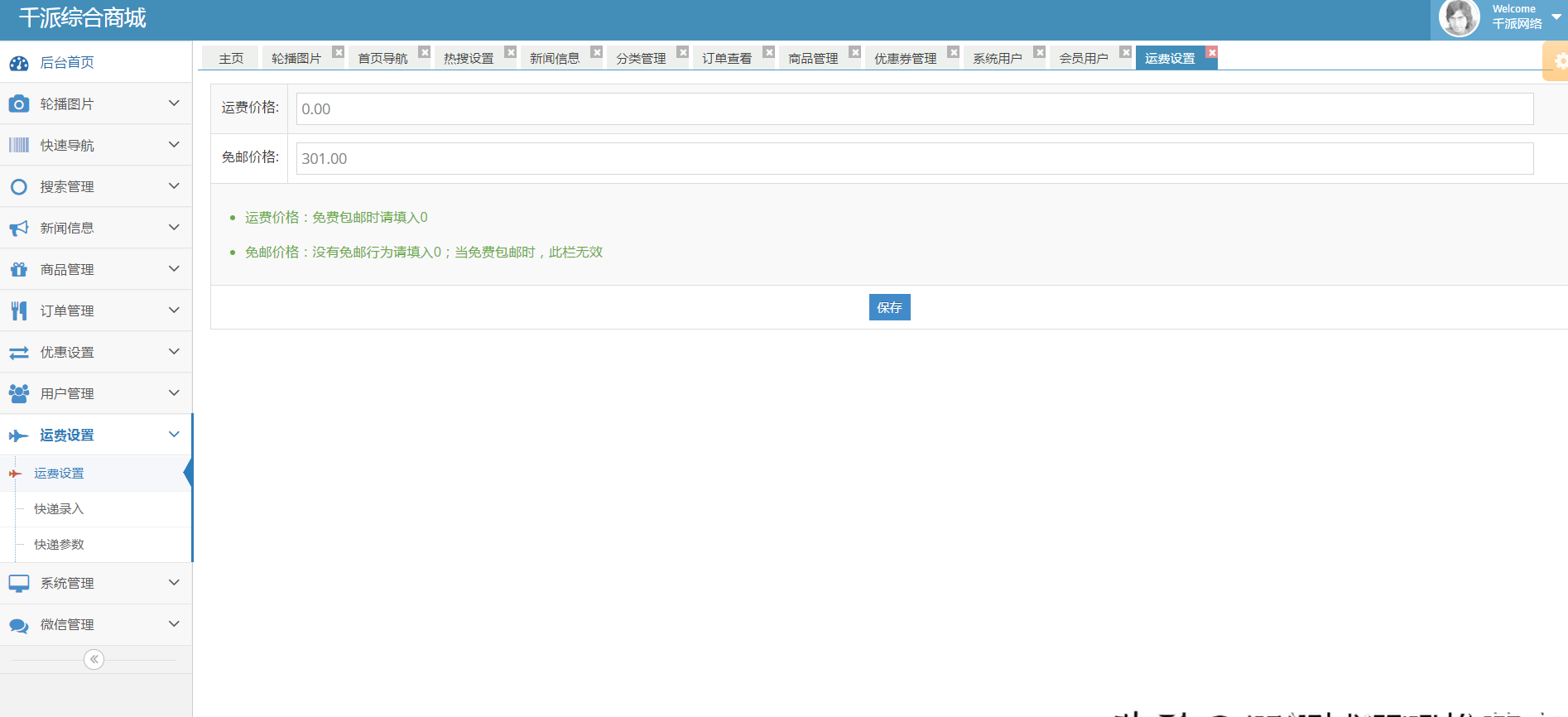Click the exchange arrows icon for 优惠设置

[18, 353]
